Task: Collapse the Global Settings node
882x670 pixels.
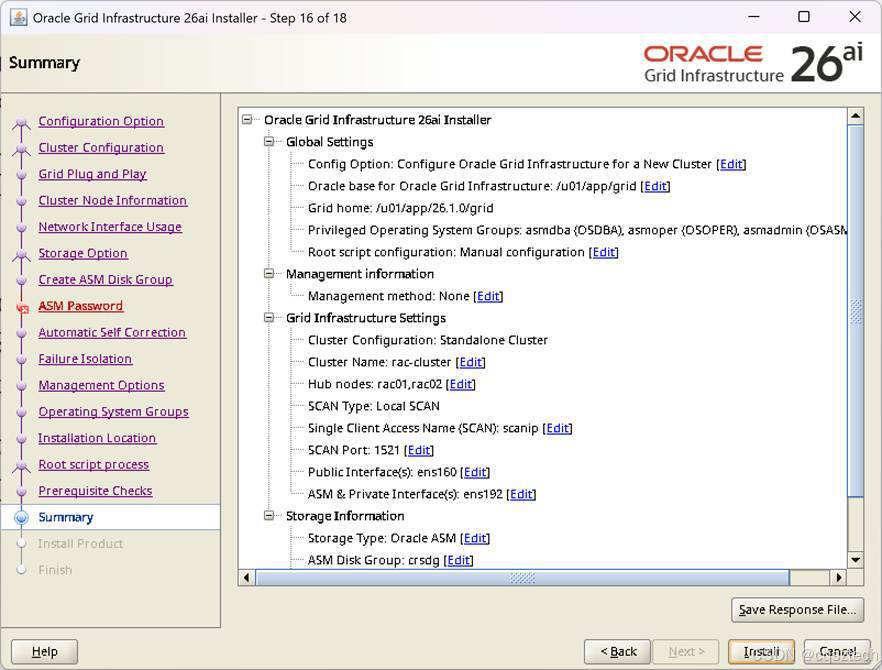Action: click(269, 141)
